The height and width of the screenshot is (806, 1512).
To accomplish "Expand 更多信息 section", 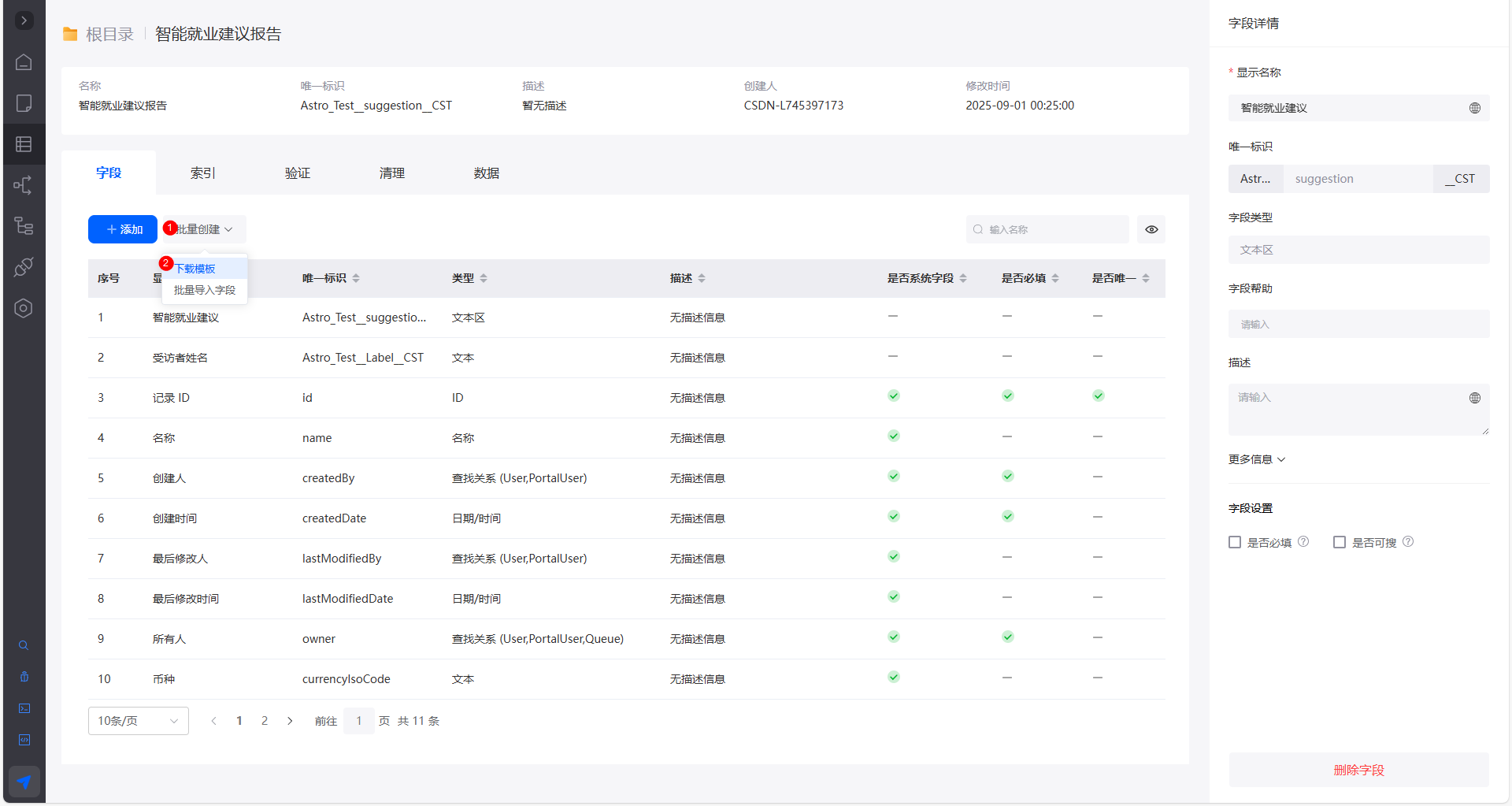I will (x=1257, y=459).
